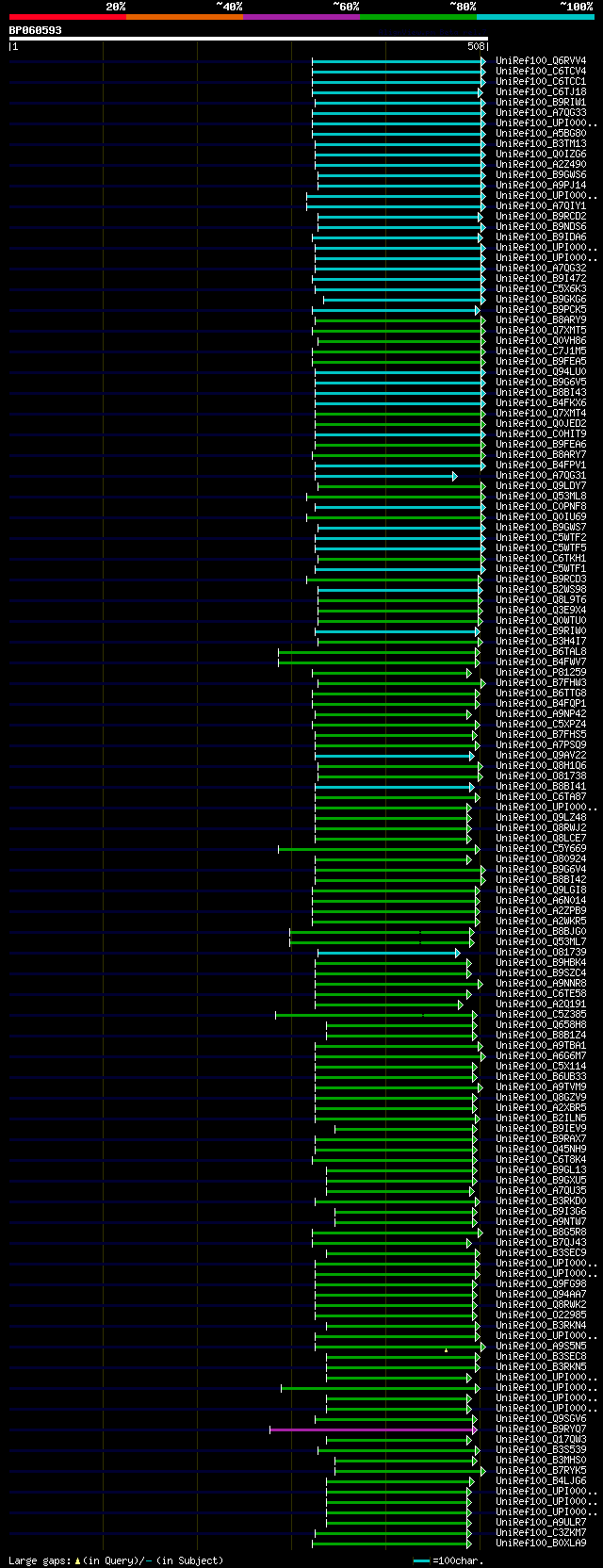Select the UniRef100_B9RYQ7 label
The width and height of the screenshot is (603, 1568).
pyautogui.click(x=541, y=1429)
